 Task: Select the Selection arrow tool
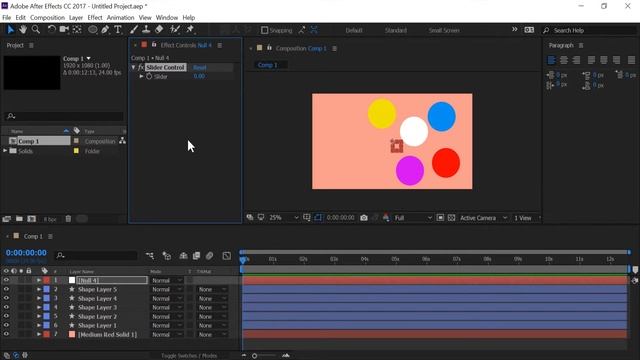coord(10,29)
